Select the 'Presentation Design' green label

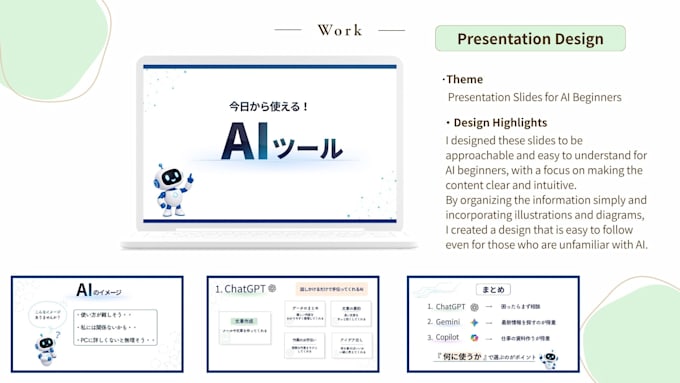coord(530,39)
